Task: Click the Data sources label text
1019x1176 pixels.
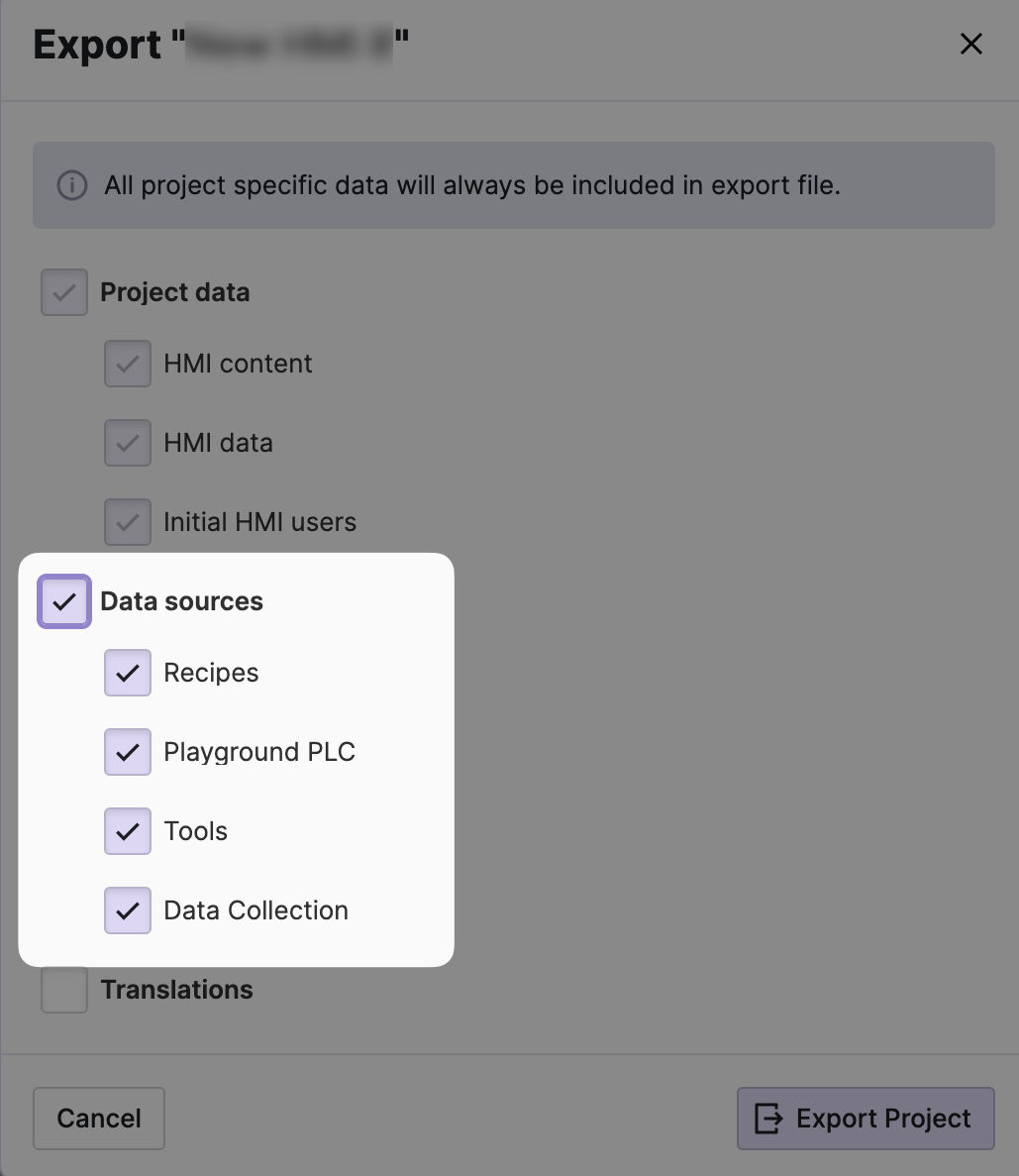Action: [181, 601]
